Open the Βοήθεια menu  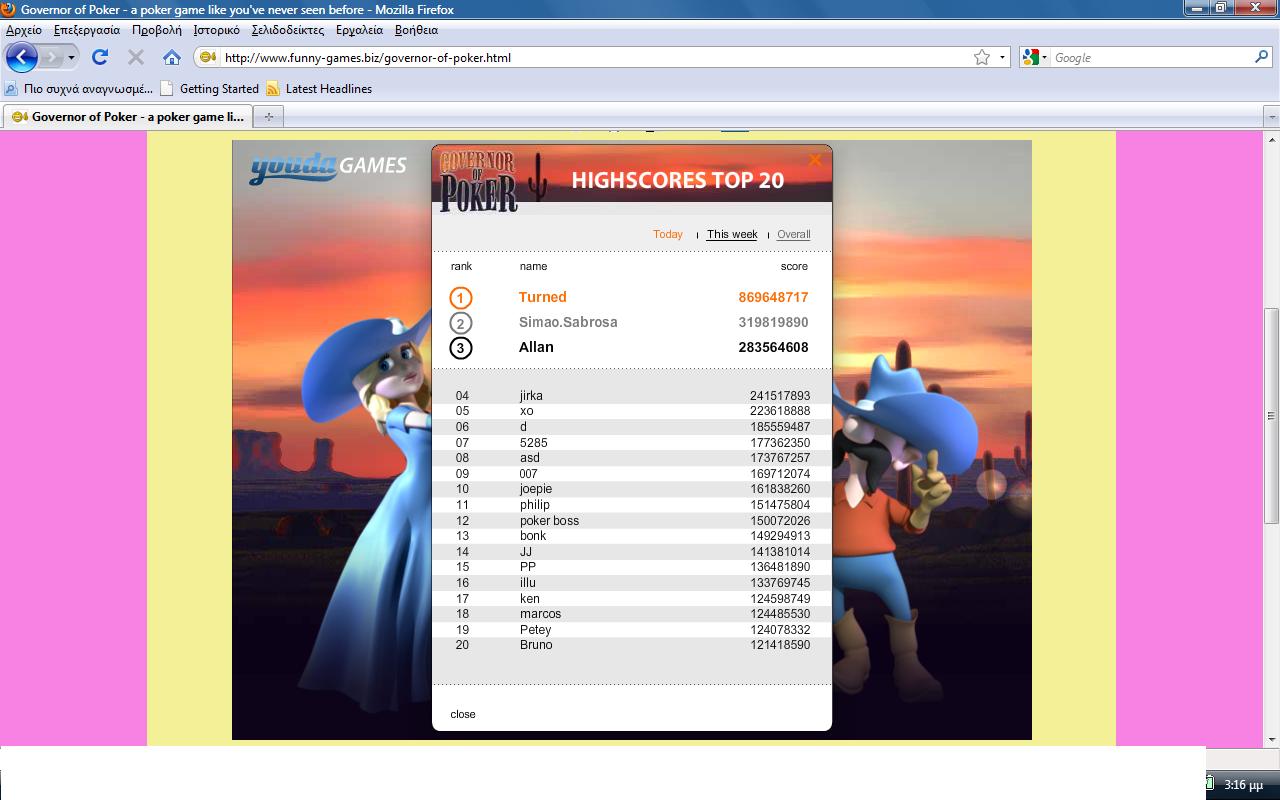pos(417,30)
